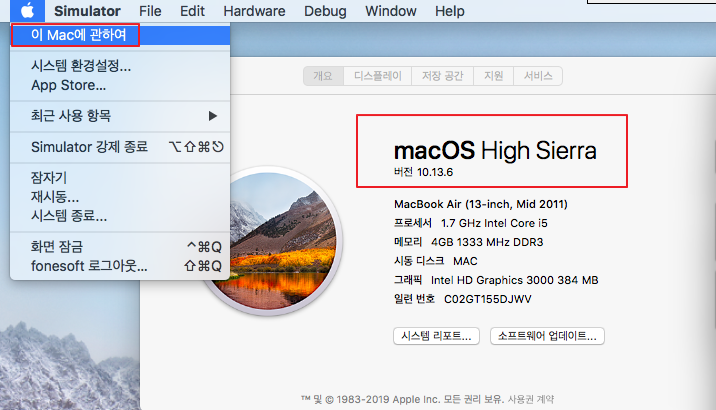
Task: Open the Apple logo menu
Action: point(27,11)
